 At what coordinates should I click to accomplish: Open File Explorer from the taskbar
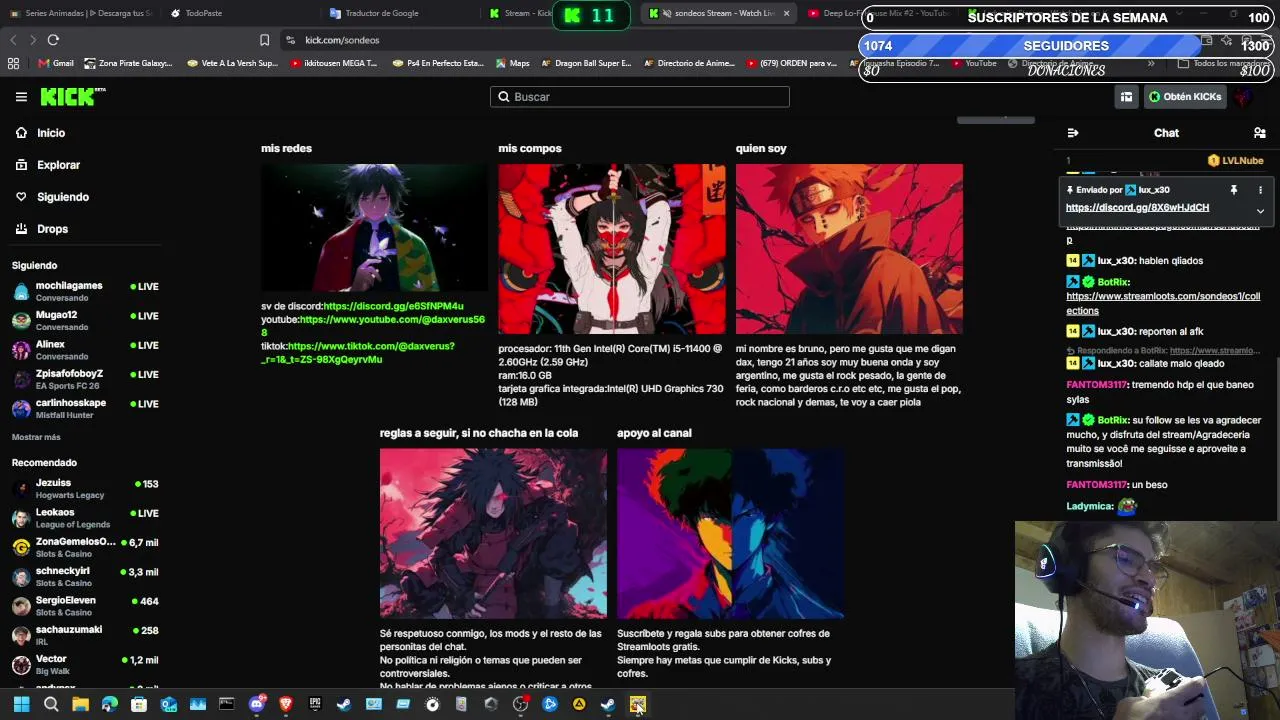point(80,705)
